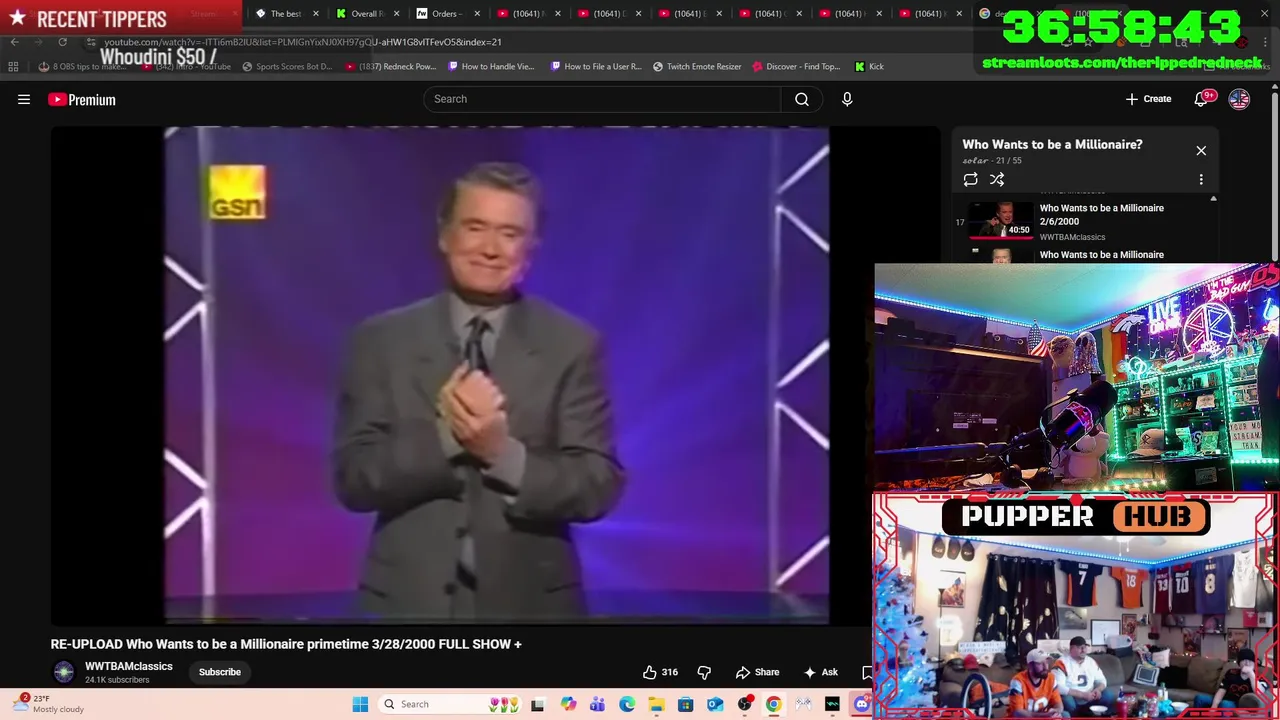The image size is (1280, 720).
Task: Play playlist video 17 thumbnail 40:50
Action: (1001, 220)
